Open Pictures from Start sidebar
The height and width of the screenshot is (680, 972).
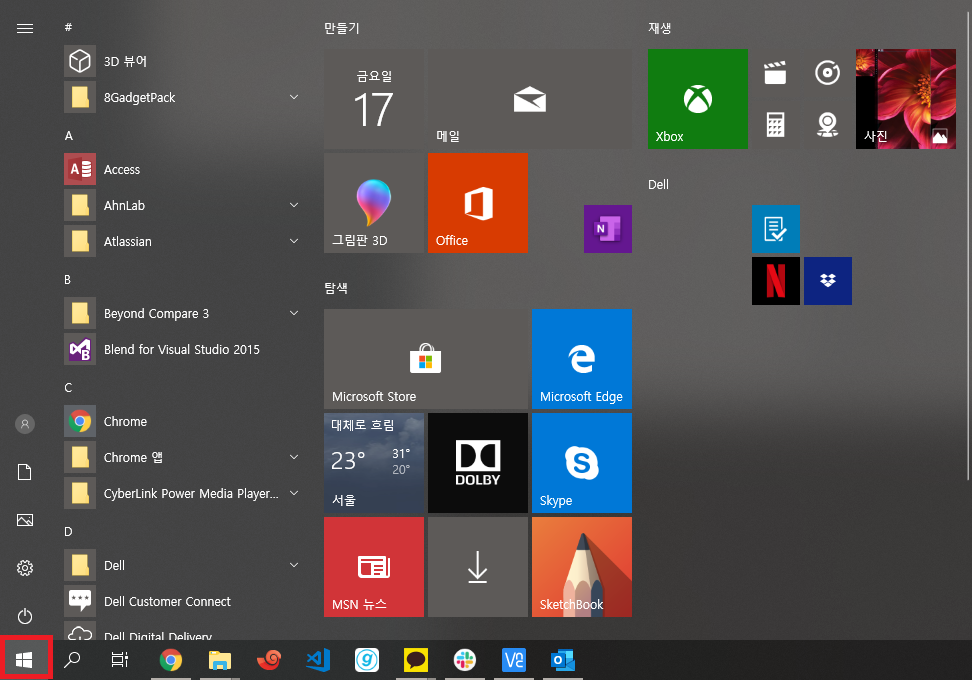pyautogui.click(x=25, y=520)
